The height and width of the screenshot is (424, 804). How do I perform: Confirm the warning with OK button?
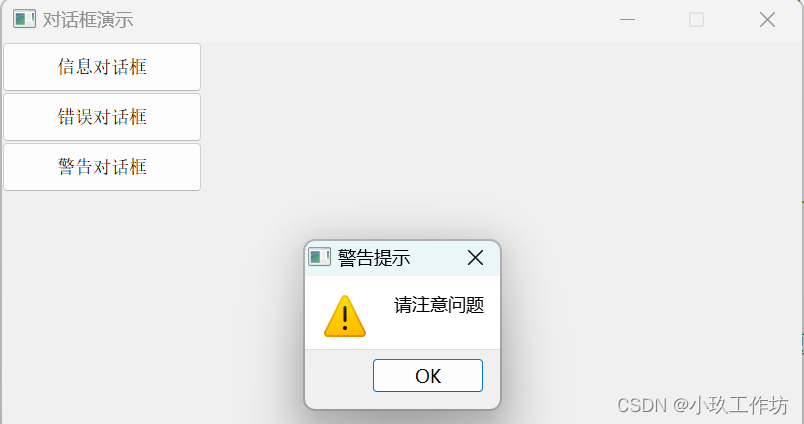pyautogui.click(x=428, y=375)
